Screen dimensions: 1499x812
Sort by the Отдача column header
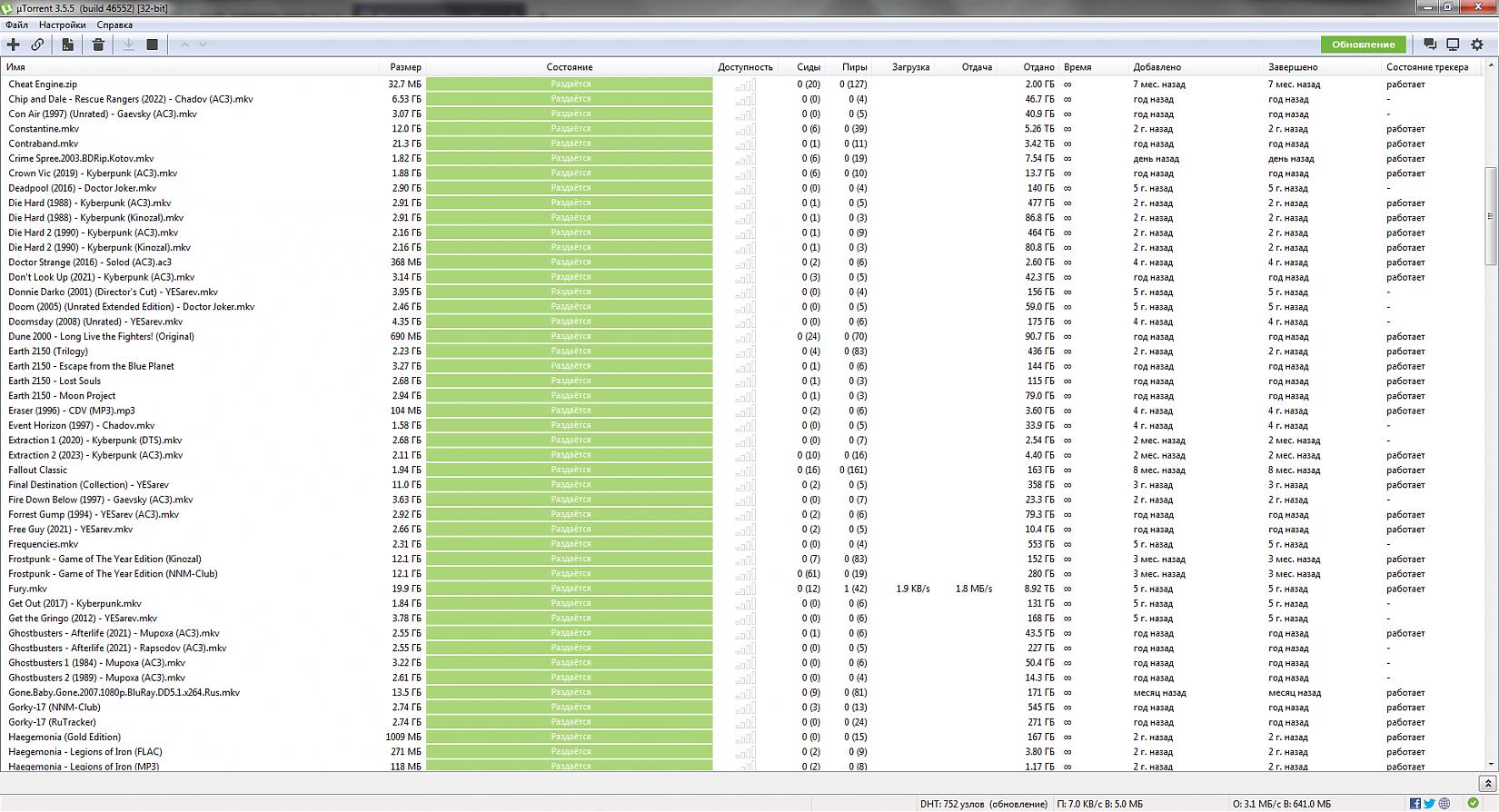pyautogui.click(x=977, y=67)
